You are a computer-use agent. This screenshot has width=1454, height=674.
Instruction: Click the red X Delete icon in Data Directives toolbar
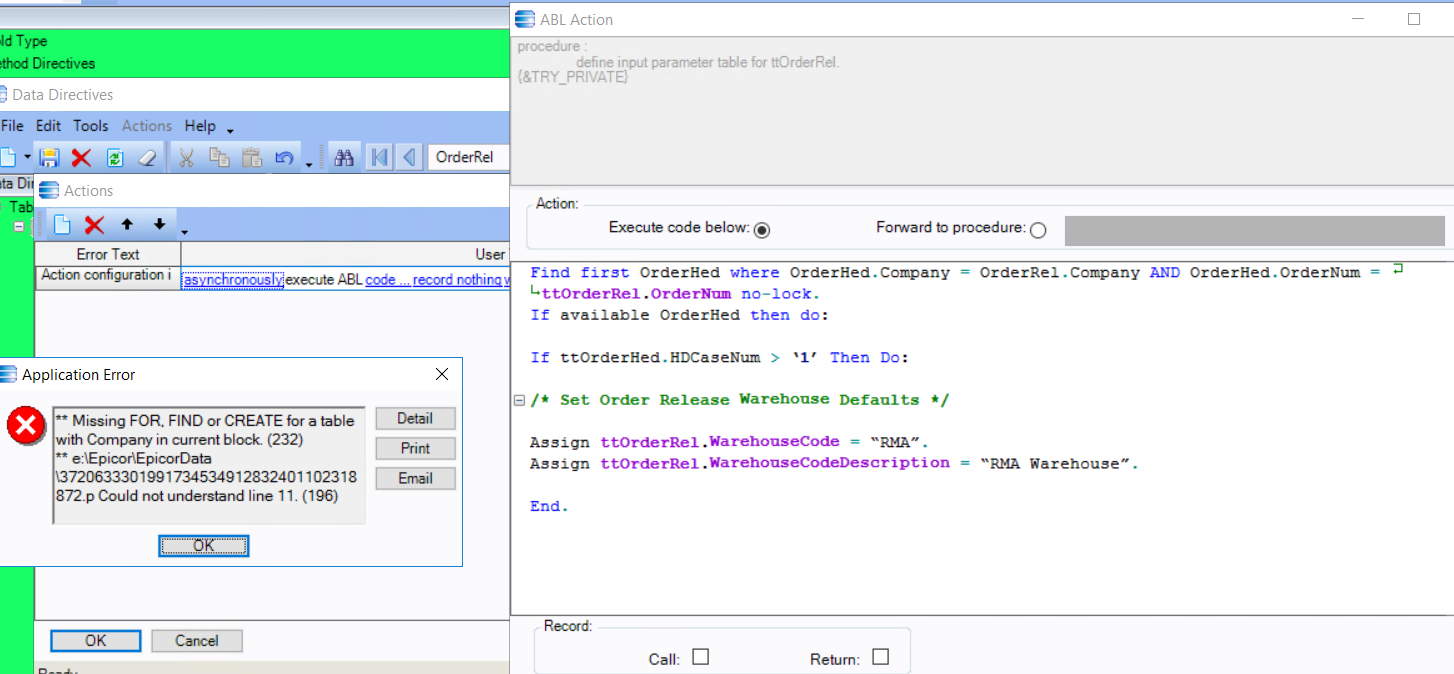[82, 157]
